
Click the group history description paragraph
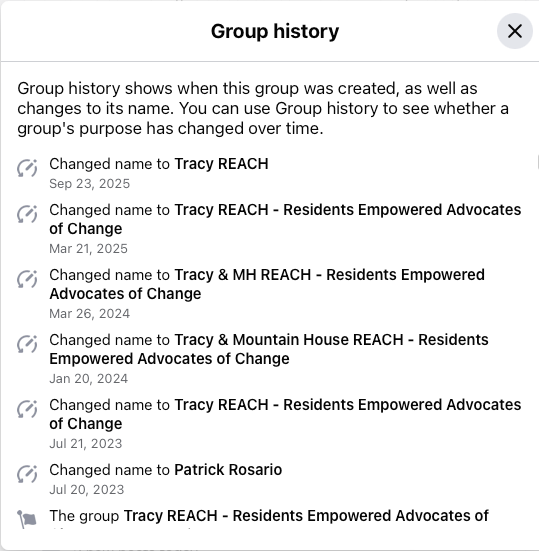[x=263, y=109]
